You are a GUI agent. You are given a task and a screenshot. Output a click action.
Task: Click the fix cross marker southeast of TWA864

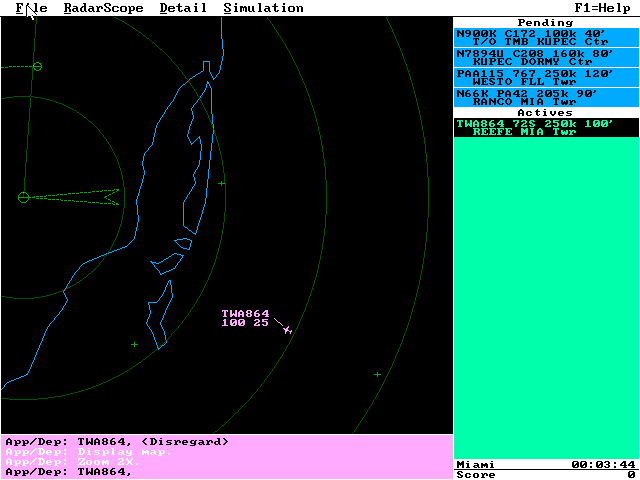[x=378, y=374]
